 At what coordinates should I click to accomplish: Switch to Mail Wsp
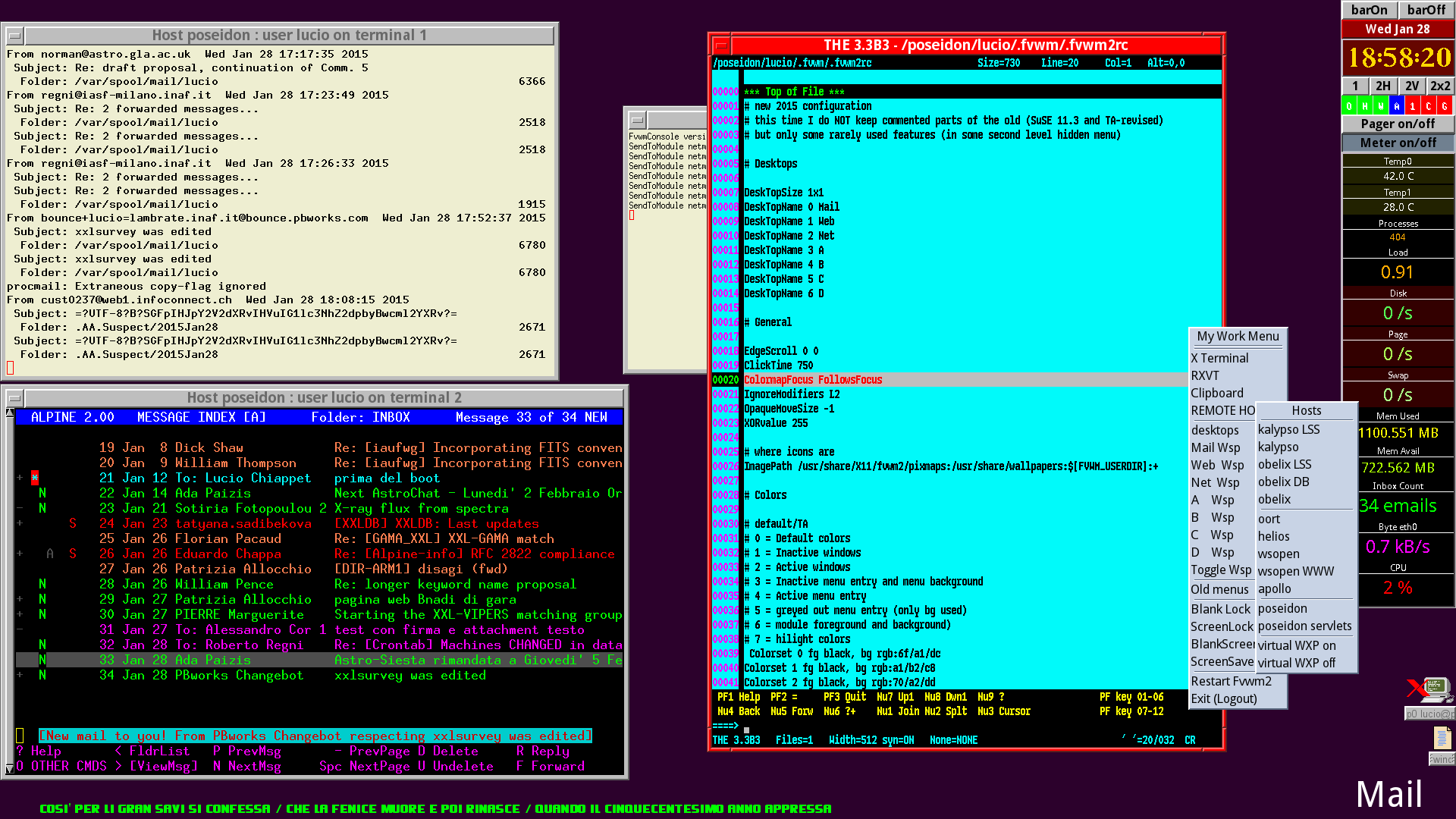click(1222, 447)
